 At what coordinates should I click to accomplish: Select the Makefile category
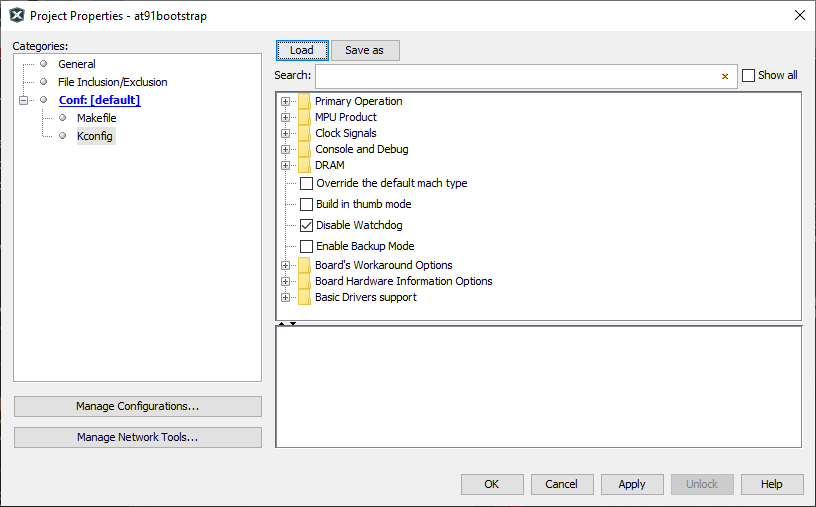tap(96, 118)
